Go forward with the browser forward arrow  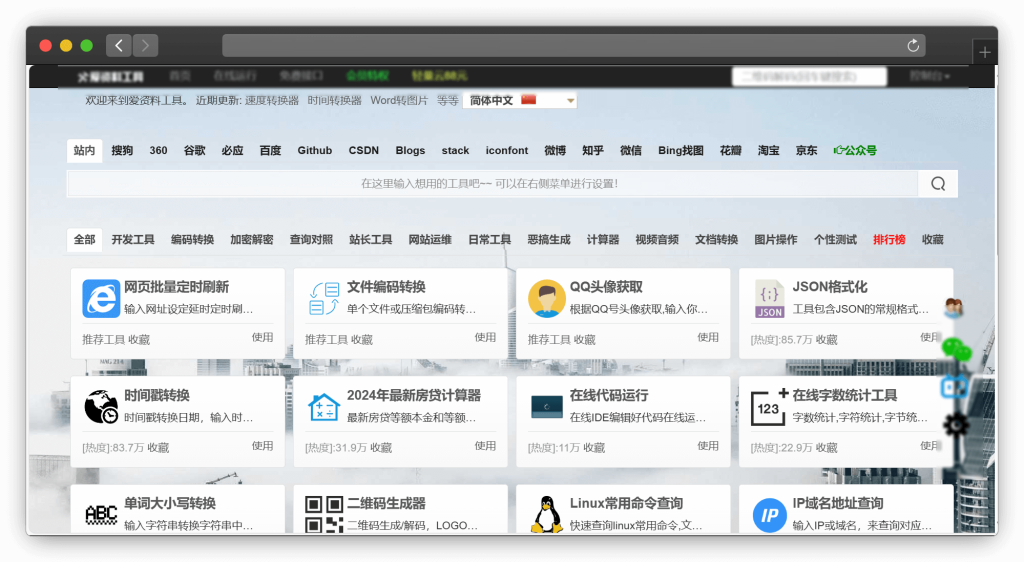[145, 45]
